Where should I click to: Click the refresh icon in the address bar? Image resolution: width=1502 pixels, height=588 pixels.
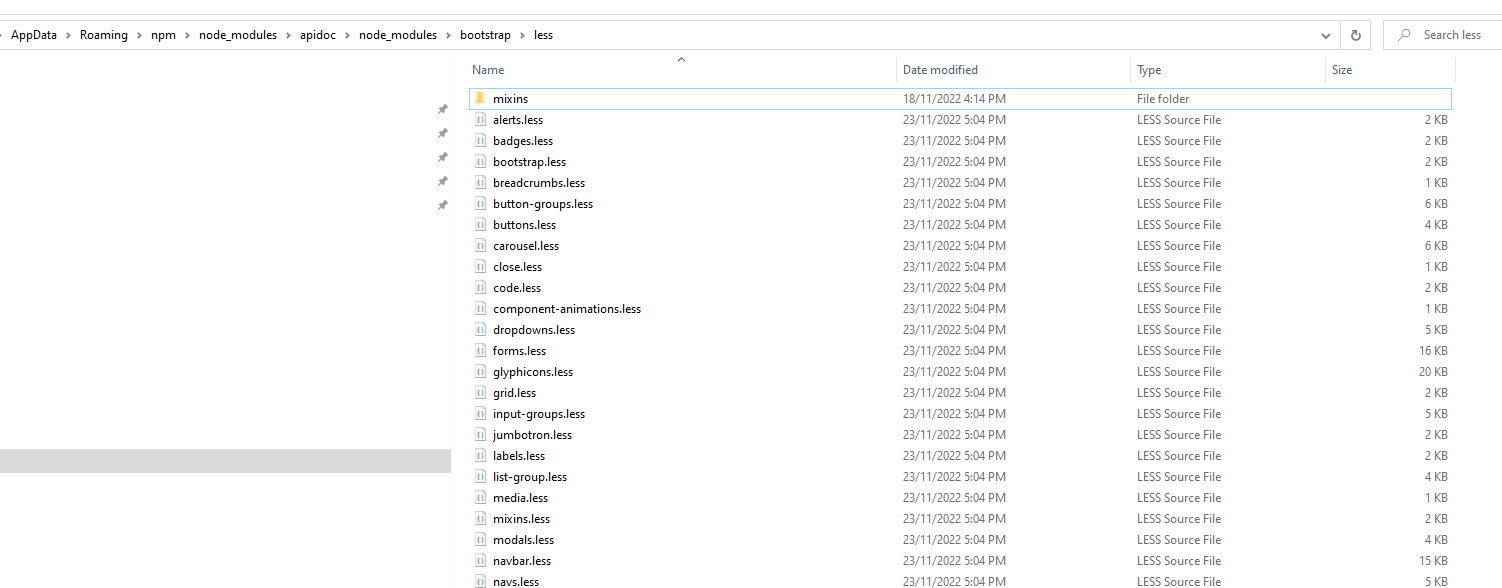click(x=1356, y=35)
